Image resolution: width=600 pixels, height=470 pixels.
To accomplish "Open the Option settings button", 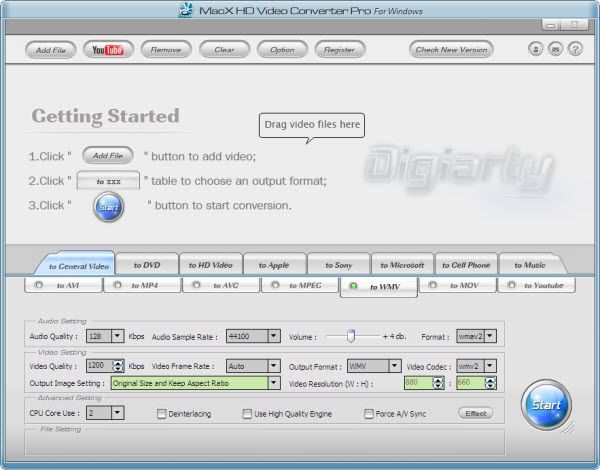I will 282,49.
